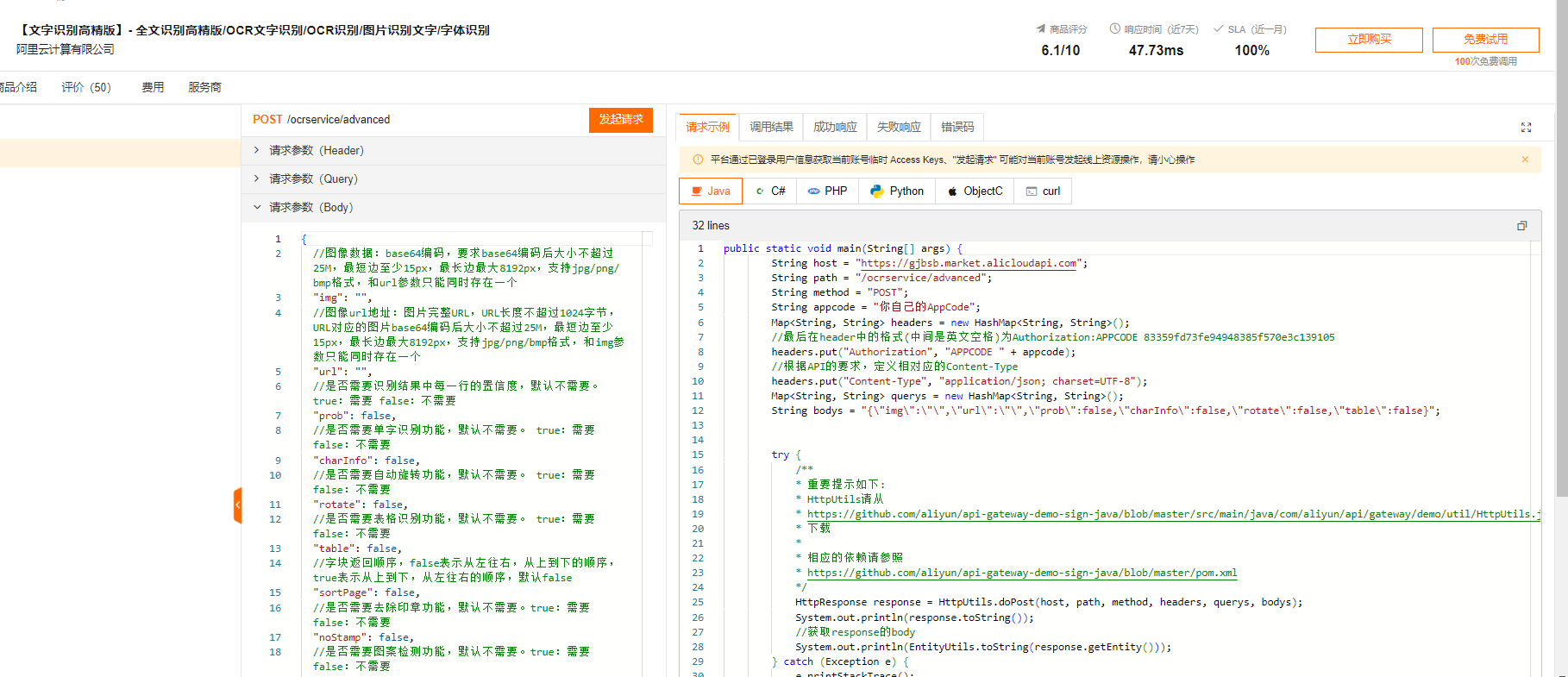The image size is (1568, 677).
Task: Collapse 请求参数 (Body) section
Action: tap(454, 208)
